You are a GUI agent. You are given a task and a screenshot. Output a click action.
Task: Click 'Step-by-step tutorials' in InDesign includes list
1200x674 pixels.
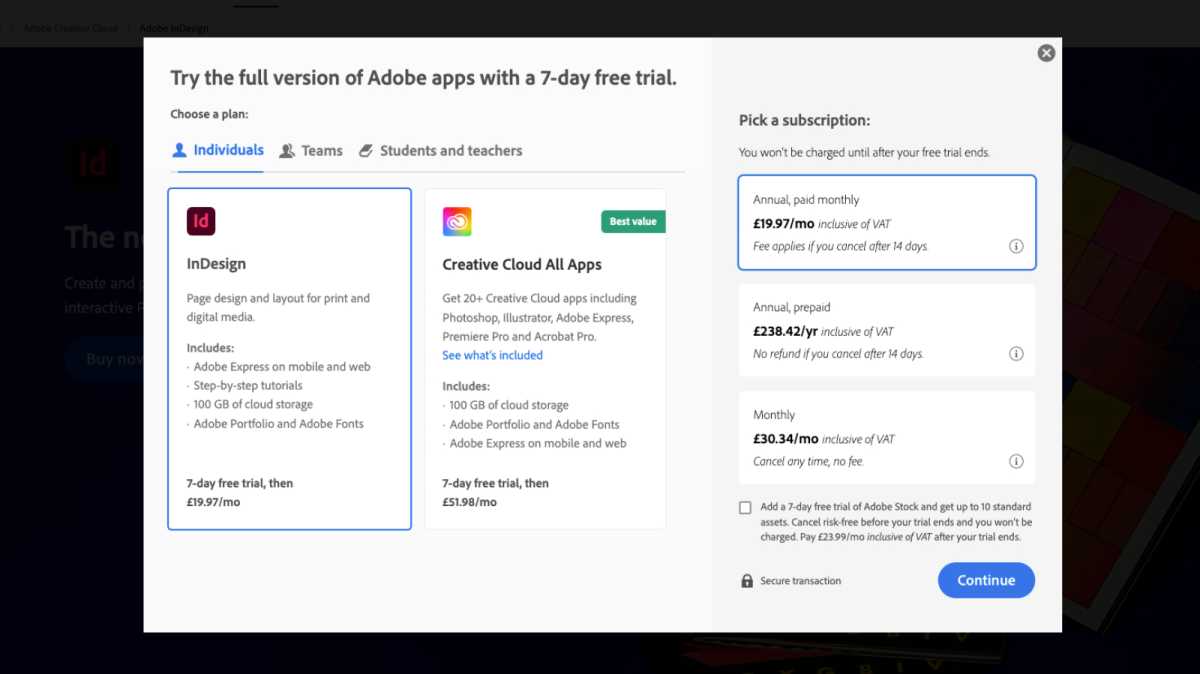tap(248, 386)
